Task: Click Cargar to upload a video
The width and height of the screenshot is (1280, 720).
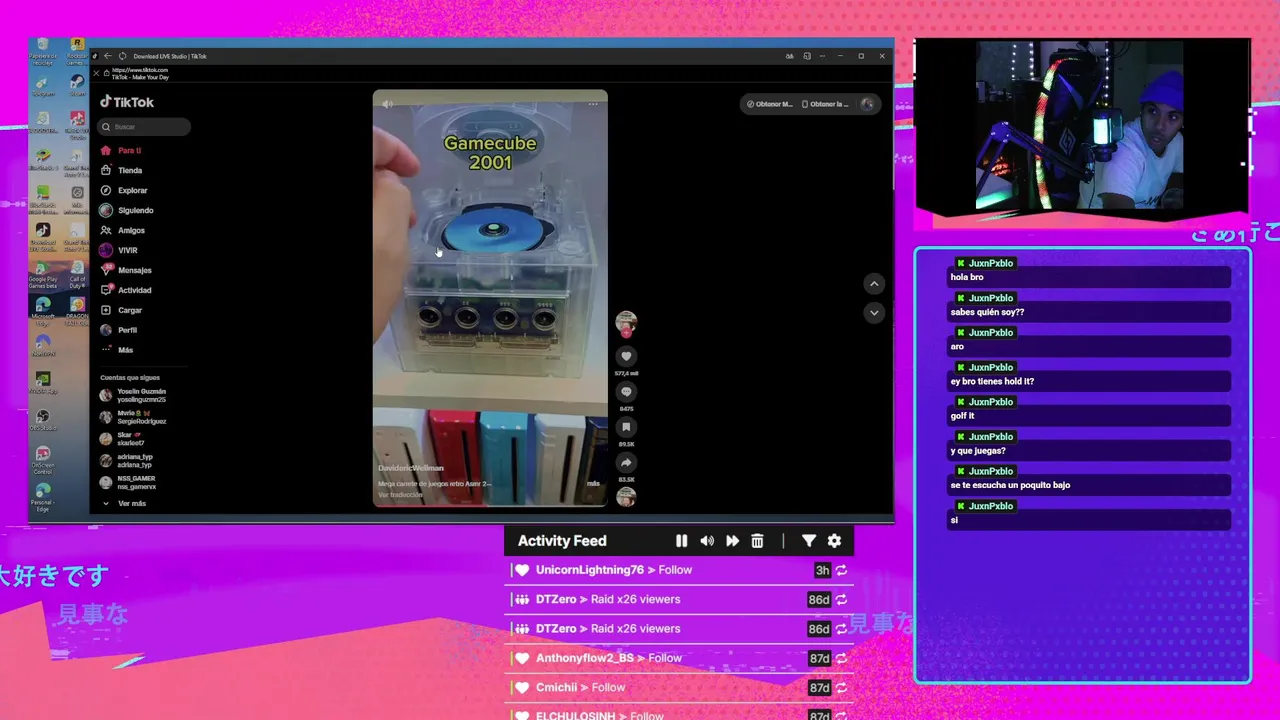Action: [x=122, y=310]
